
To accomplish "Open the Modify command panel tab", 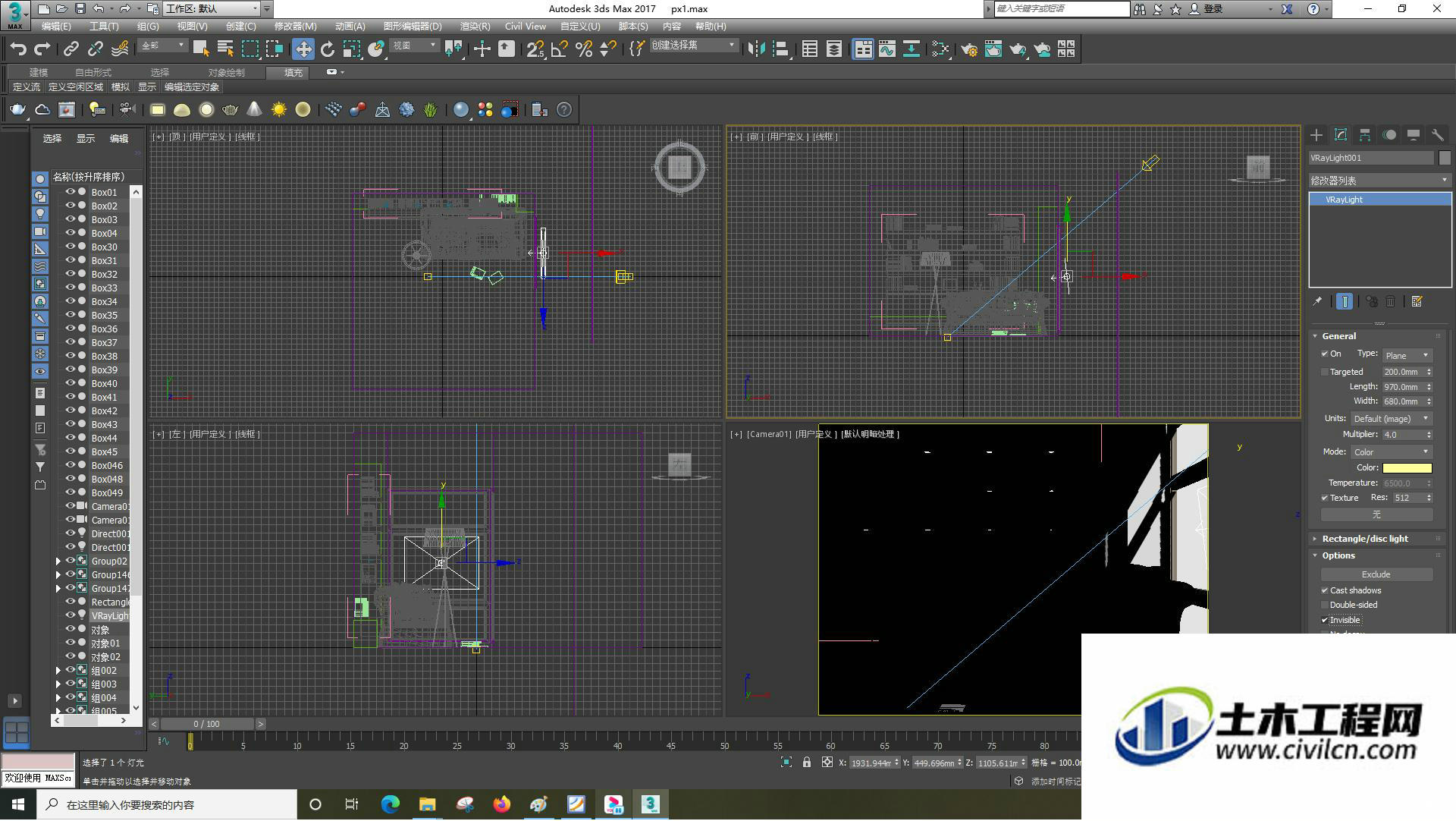I will (1341, 135).
